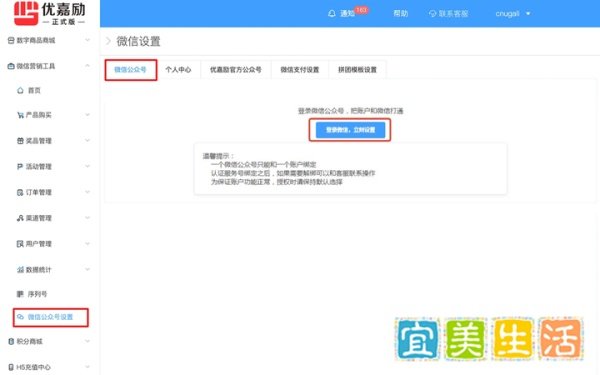Open 序列号 in the sidebar

click(x=38, y=294)
